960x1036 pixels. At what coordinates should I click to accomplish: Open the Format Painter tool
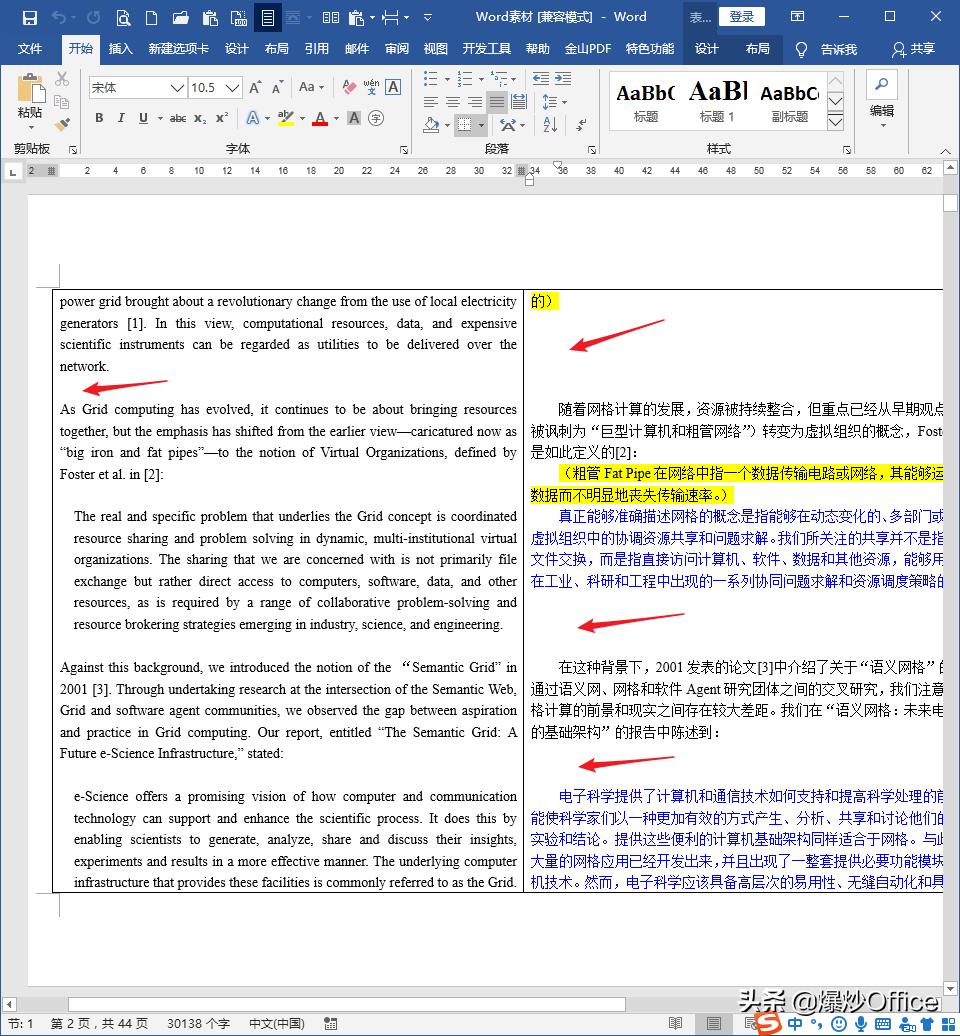[x=62, y=124]
